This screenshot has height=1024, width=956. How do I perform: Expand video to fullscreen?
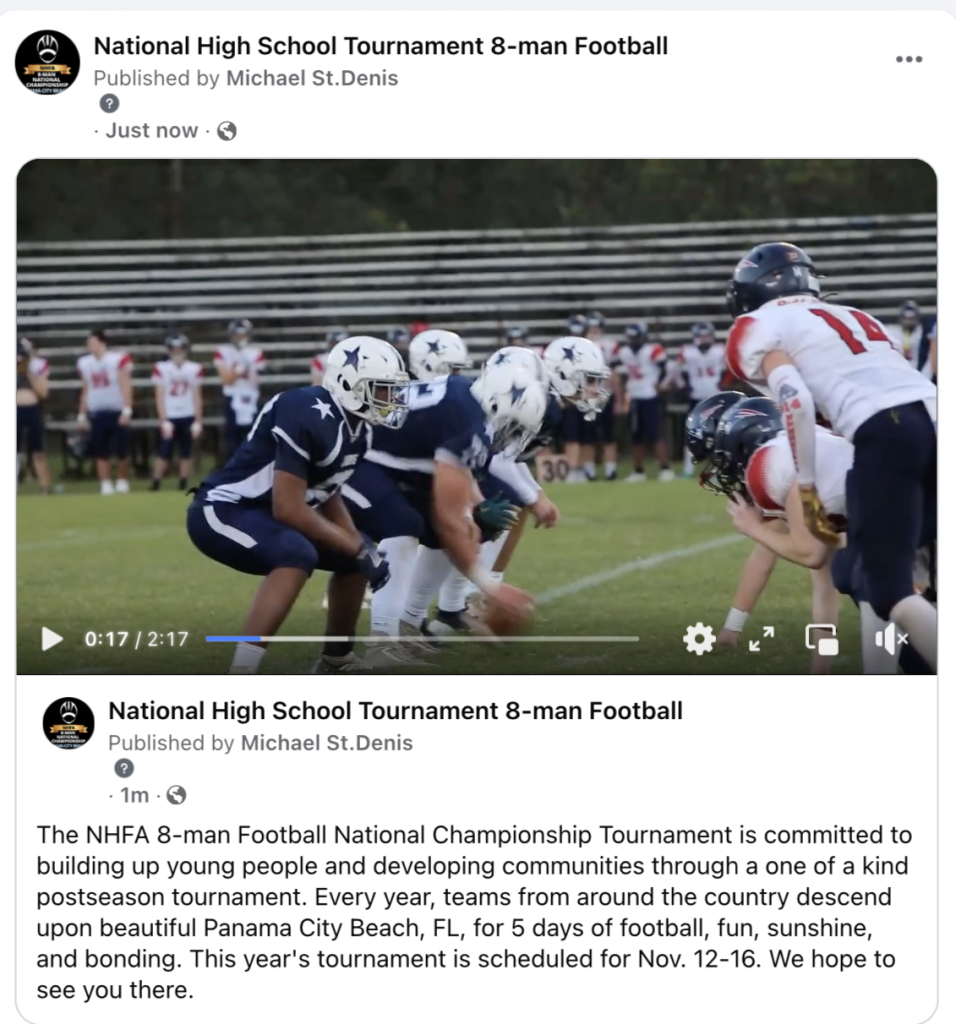point(761,639)
